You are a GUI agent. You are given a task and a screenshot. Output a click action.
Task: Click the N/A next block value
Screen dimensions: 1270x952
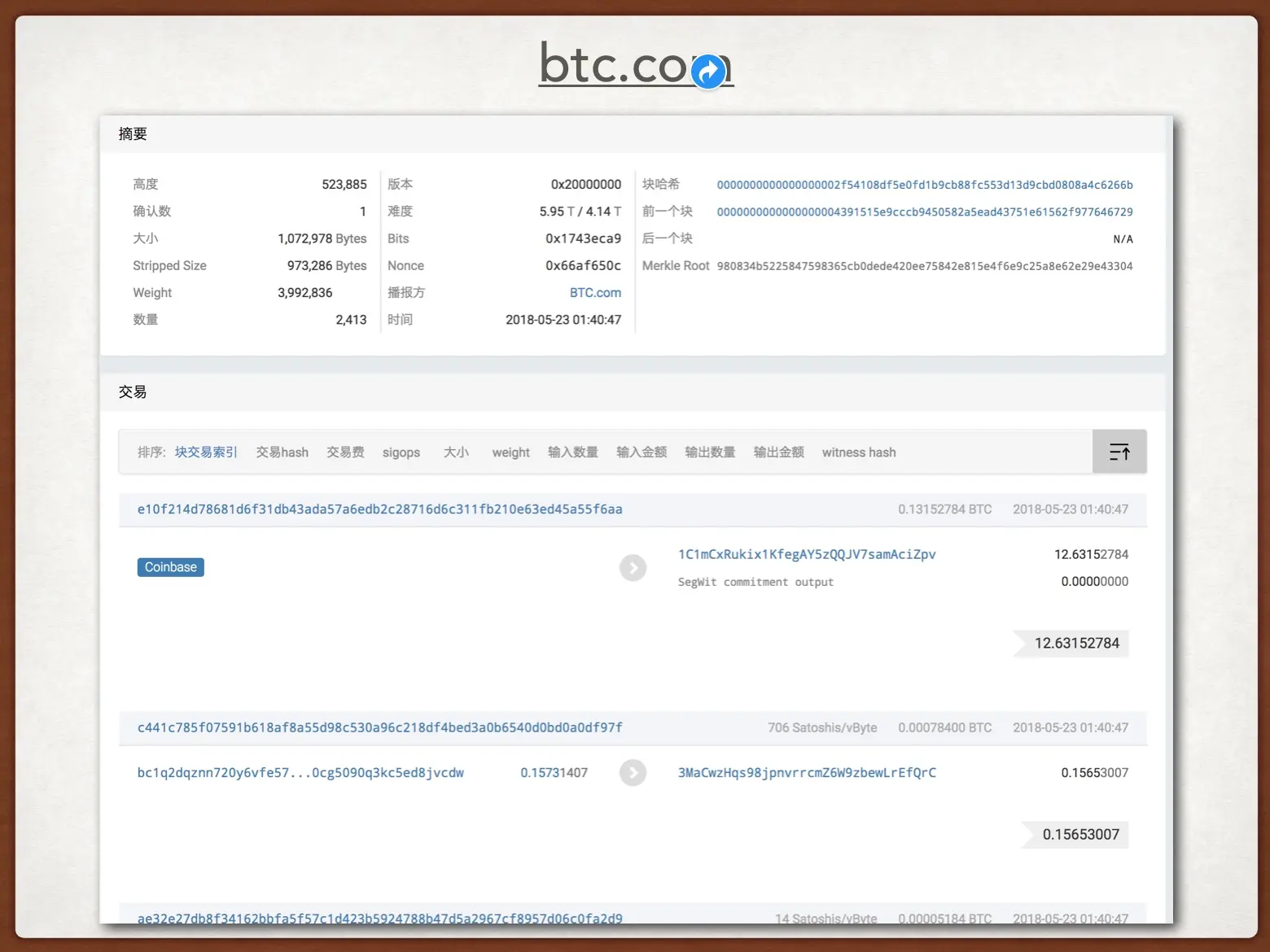[x=1123, y=239]
